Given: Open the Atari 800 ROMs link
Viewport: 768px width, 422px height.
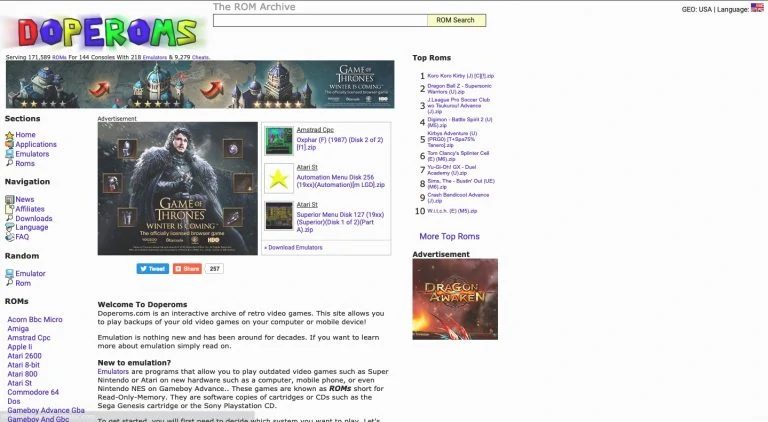Looking at the screenshot, I should [x=22, y=374].
